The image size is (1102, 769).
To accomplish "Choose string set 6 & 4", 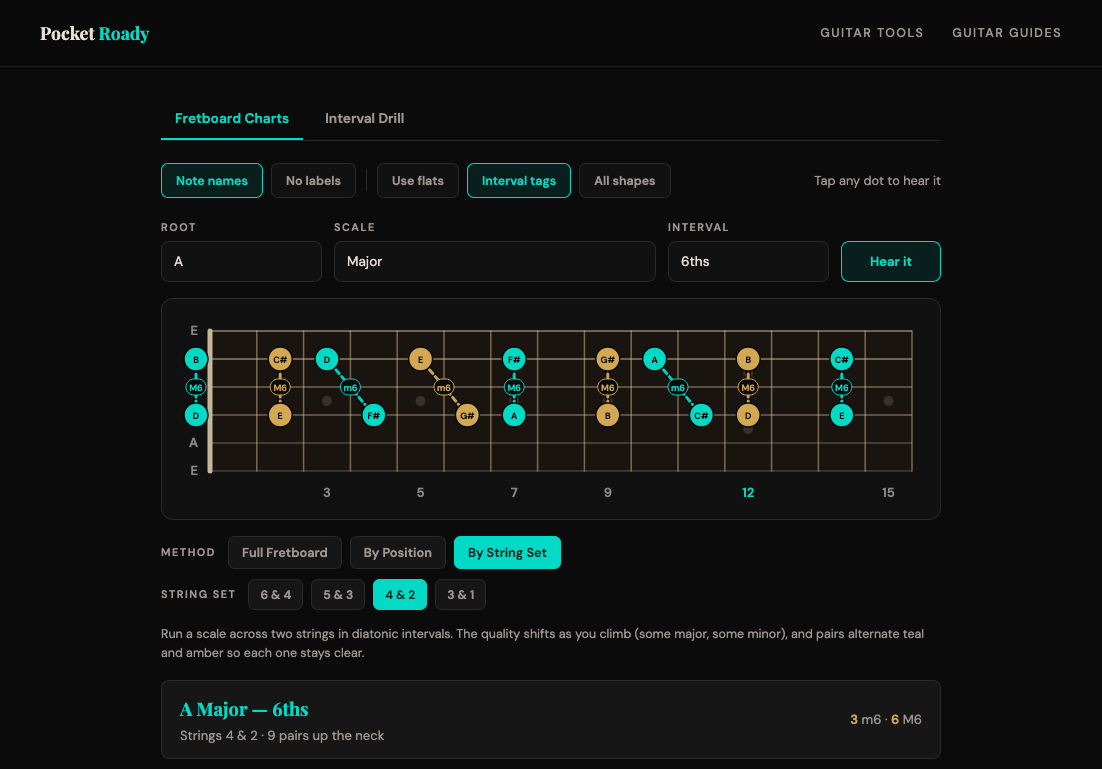I will [276, 595].
